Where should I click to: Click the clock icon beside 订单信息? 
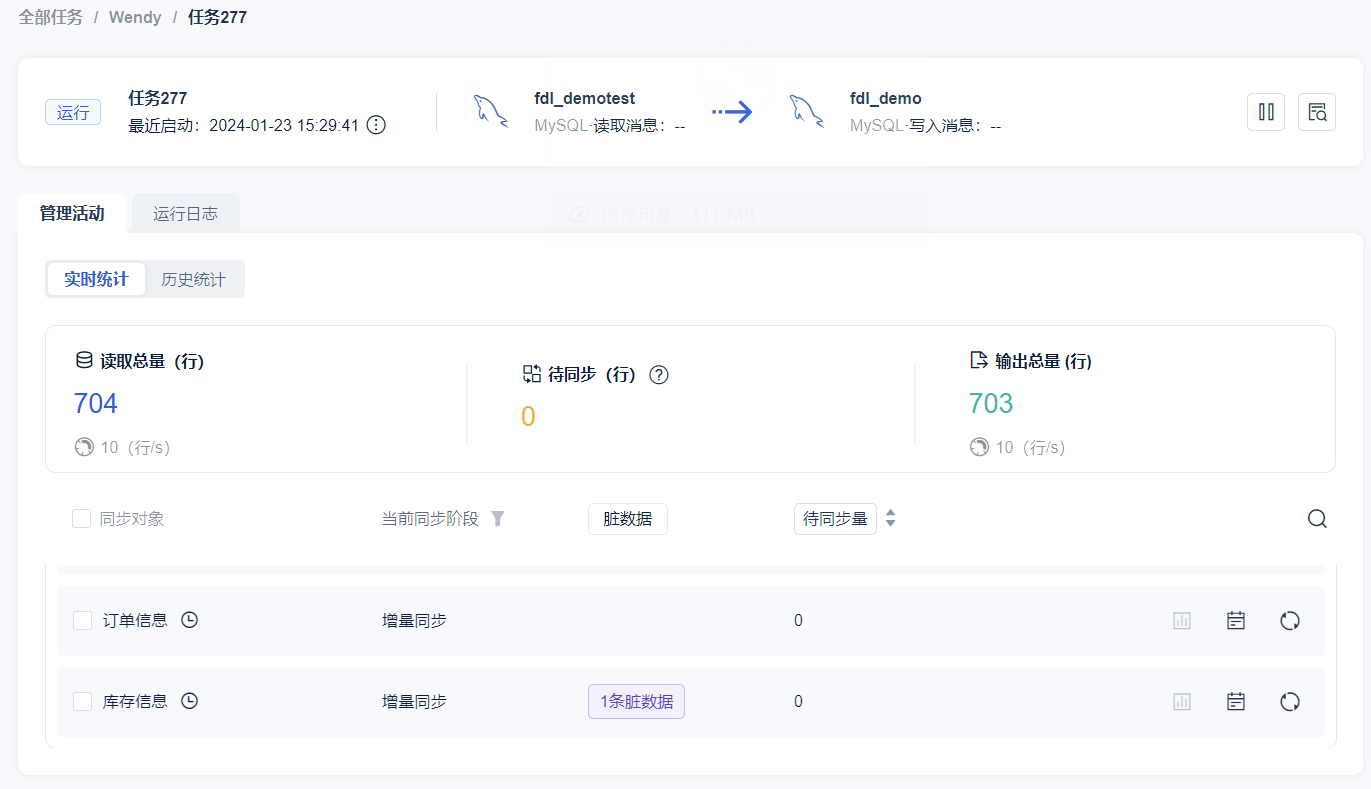[x=189, y=620]
